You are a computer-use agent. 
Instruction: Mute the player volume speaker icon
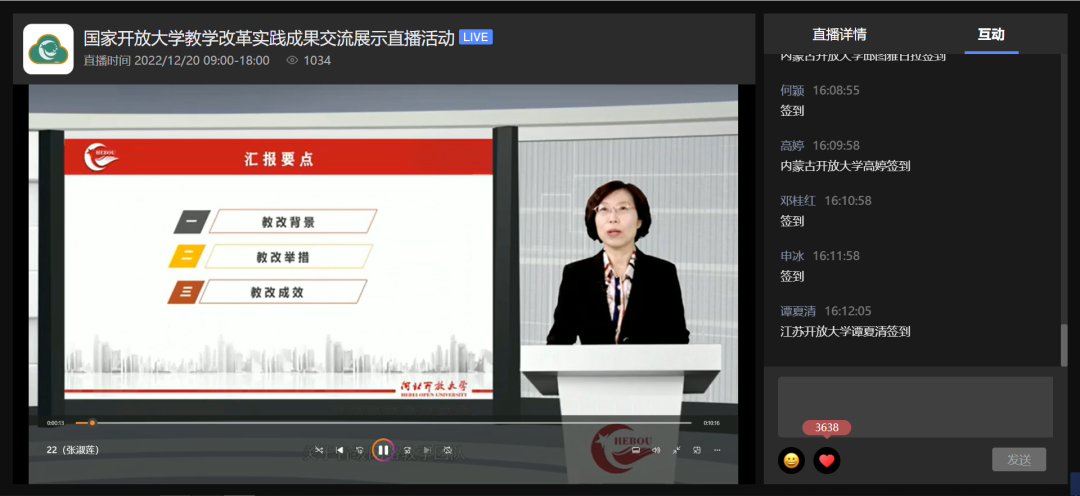pyautogui.click(x=656, y=450)
